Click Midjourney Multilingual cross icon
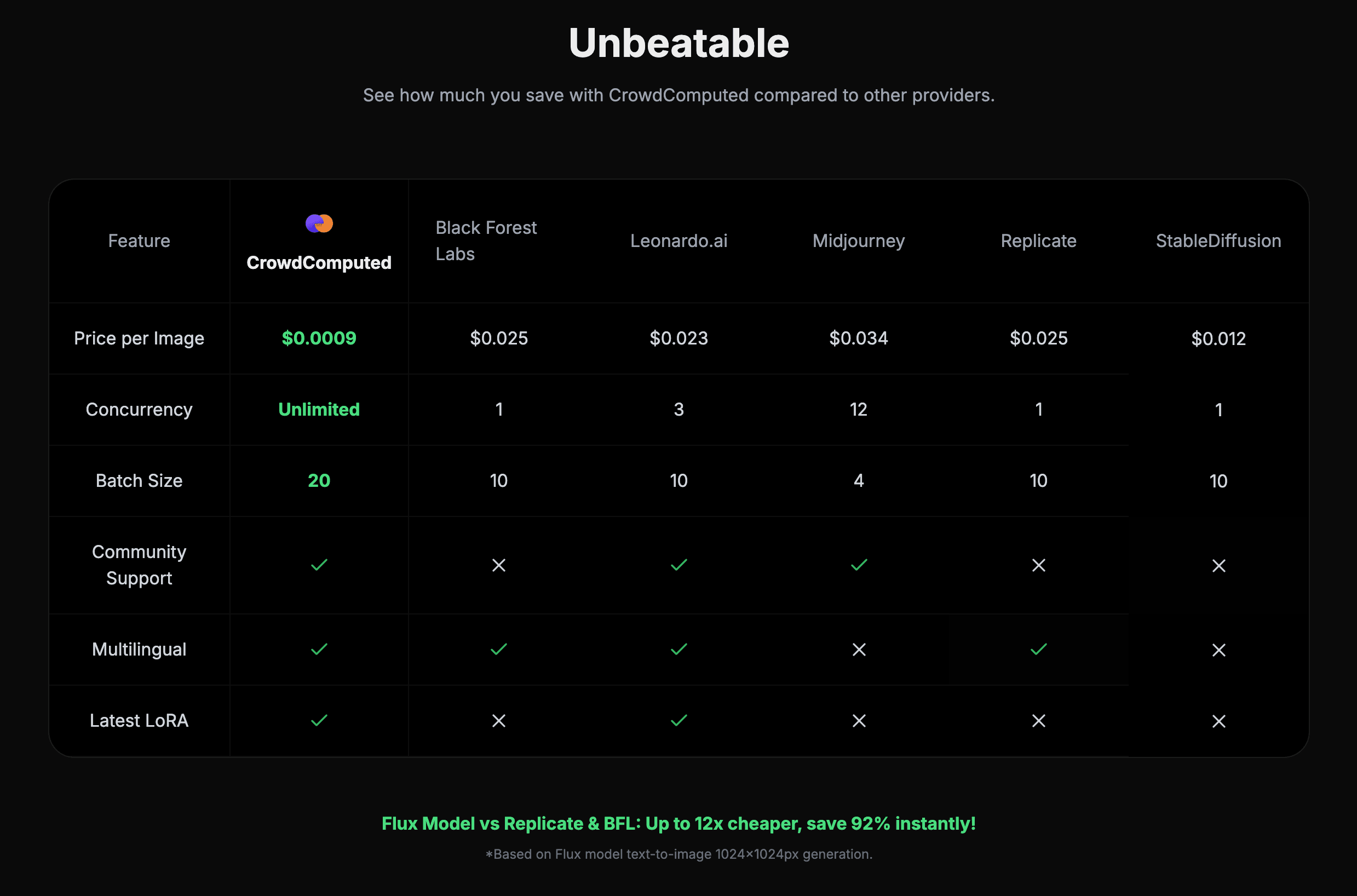The height and width of the screenshot is (896, 1357). pyautogui.click(x=859, y=650)
